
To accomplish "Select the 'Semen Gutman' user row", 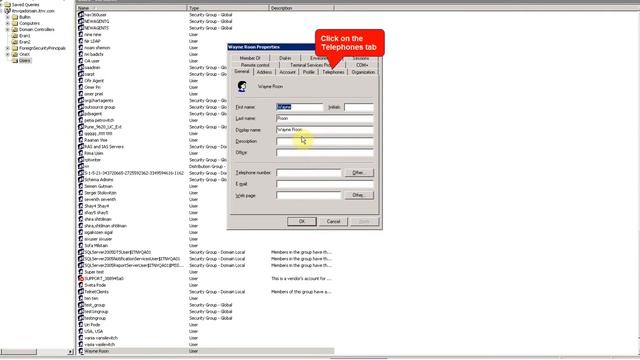I will click(205, 186).
